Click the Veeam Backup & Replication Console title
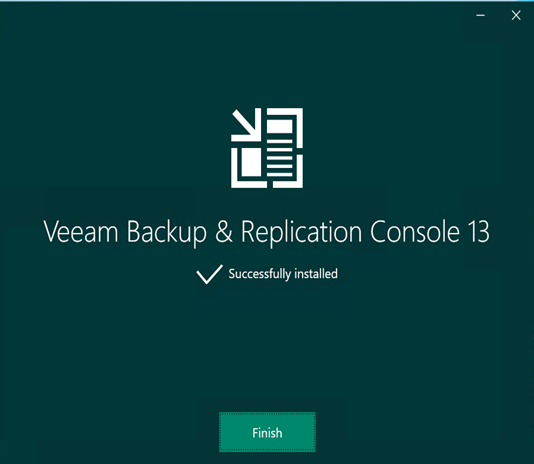 267,232
